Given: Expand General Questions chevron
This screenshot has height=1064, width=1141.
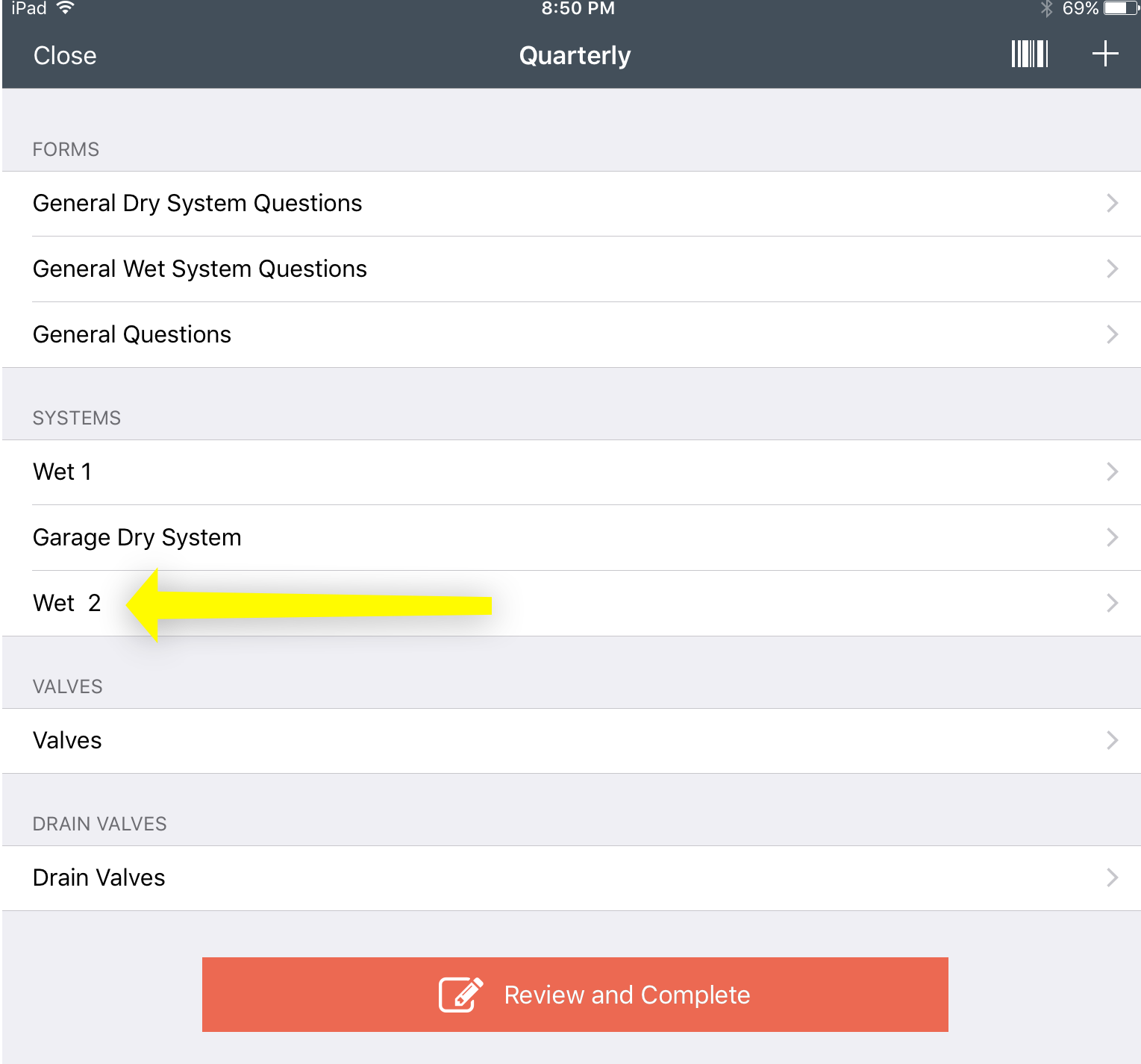Looking at the screenshot, I should point(1112,334).
